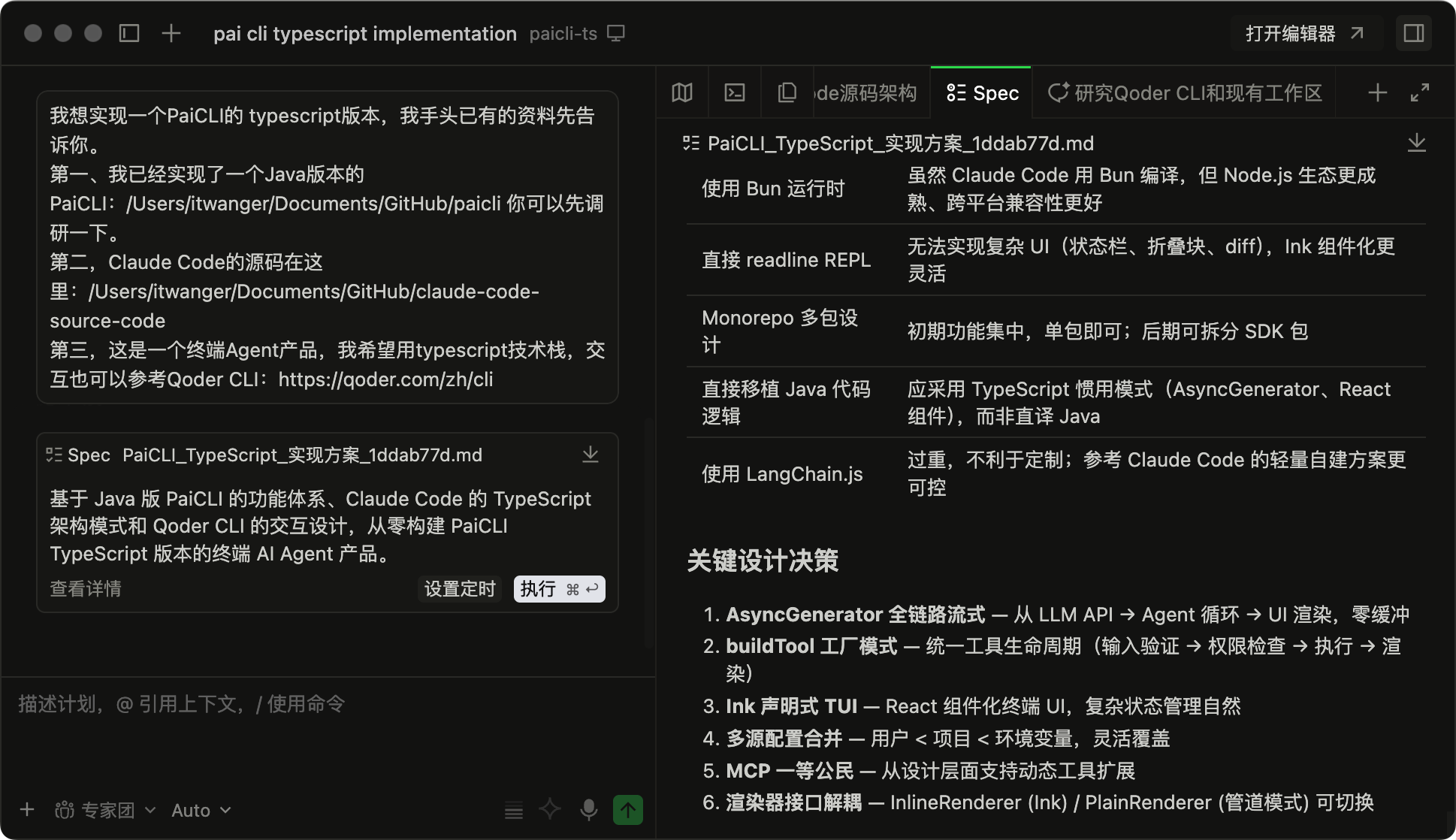Select the Spec tab
This screenshot has height=840, width=1456.
tap(982, 93)
